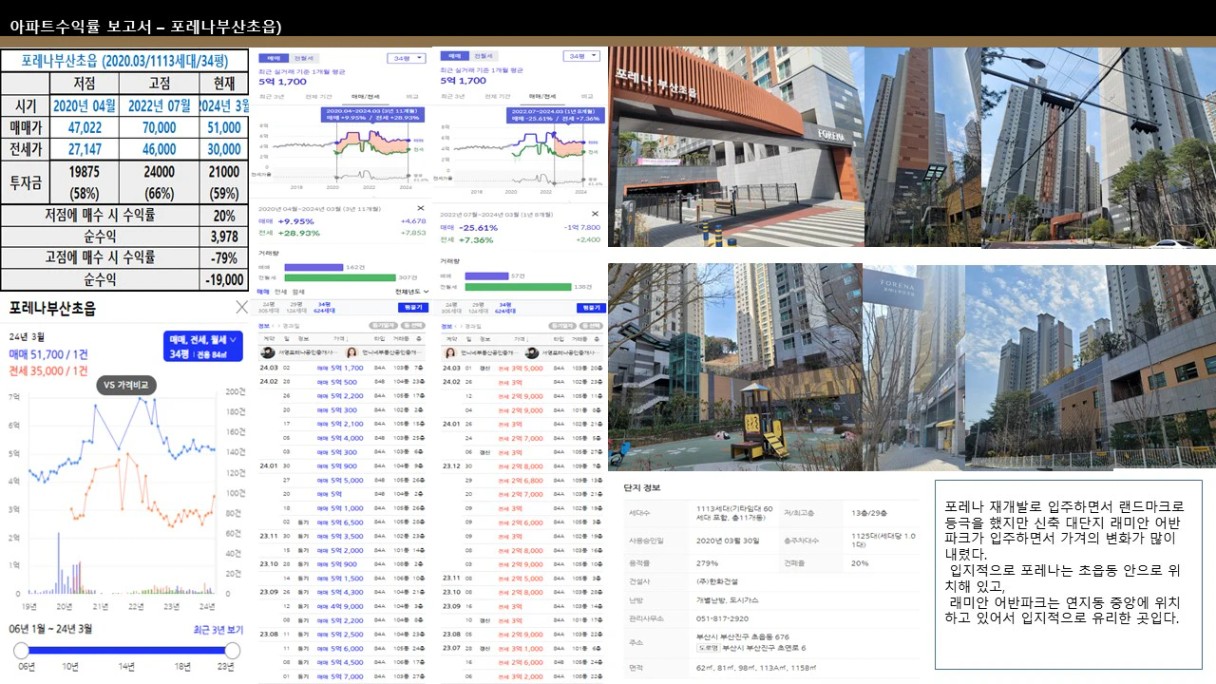This screenshot has height=684, width=1216.
Task: Close the 포레나부산초읍 price chart popup
Action: [241, 307]
